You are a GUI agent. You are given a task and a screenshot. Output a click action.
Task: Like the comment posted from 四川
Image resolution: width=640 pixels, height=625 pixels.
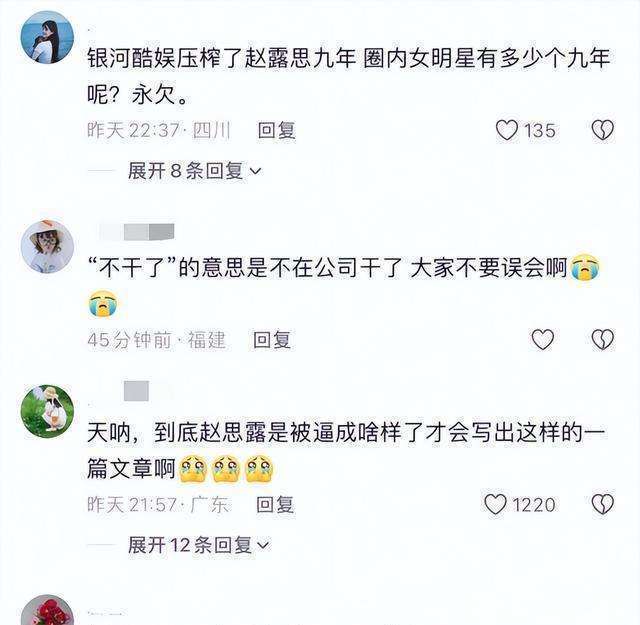coord(507,130)
